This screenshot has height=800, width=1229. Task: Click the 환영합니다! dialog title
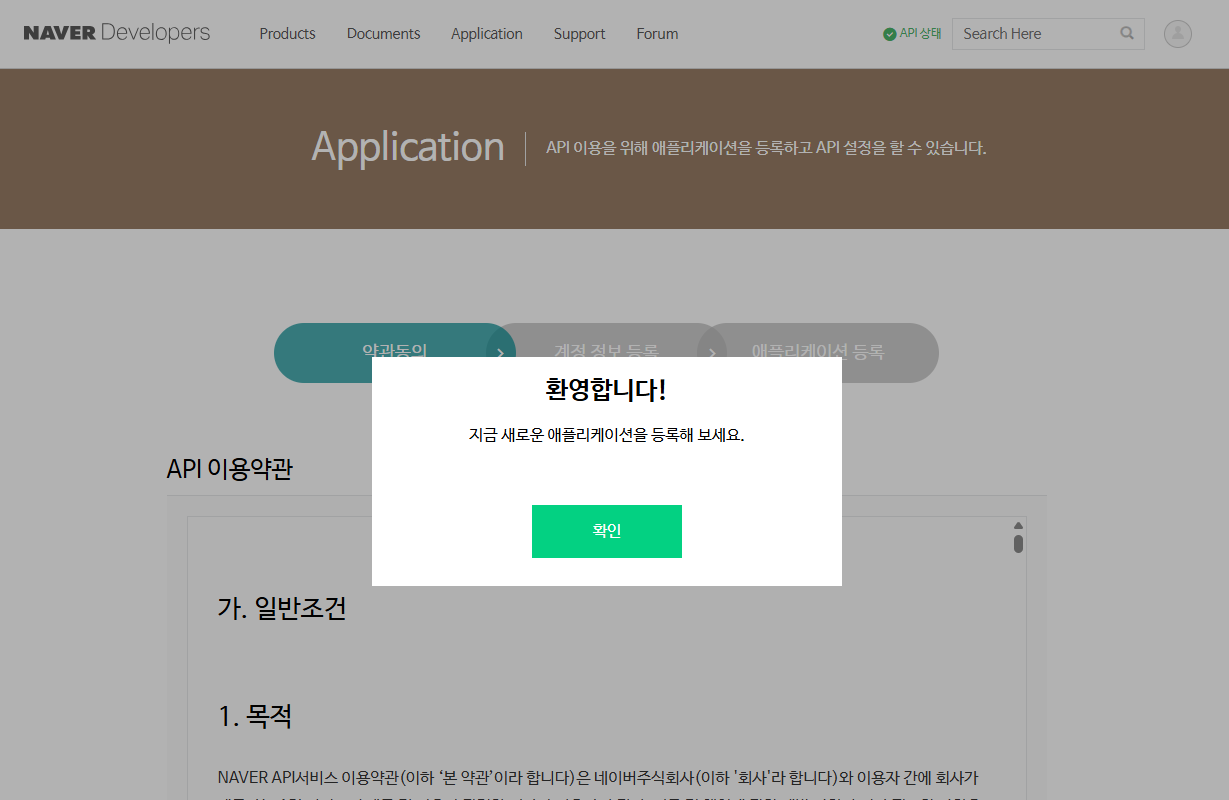[x=606, y=390]
